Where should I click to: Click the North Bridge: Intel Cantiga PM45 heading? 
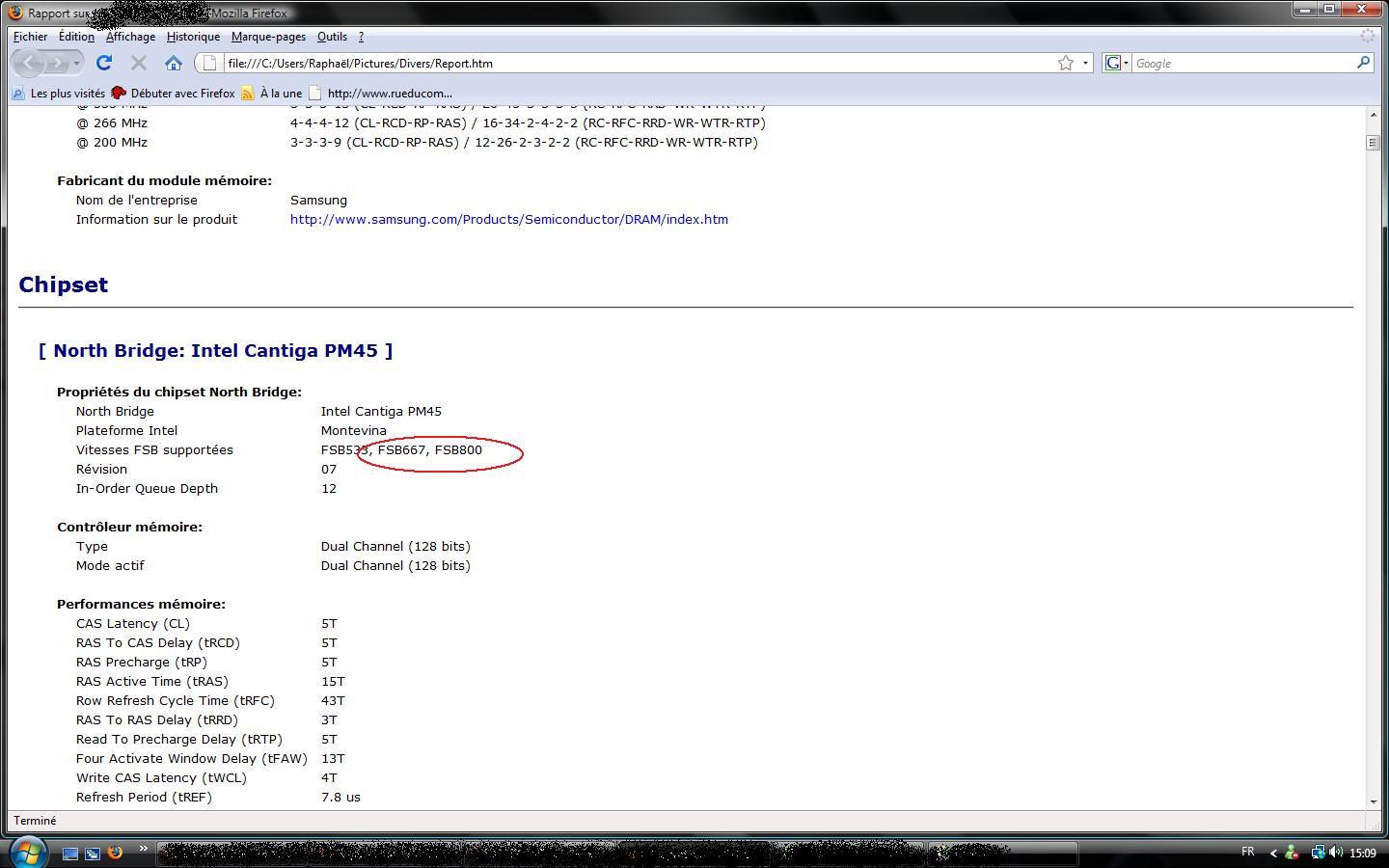click(x=216, y=350)
